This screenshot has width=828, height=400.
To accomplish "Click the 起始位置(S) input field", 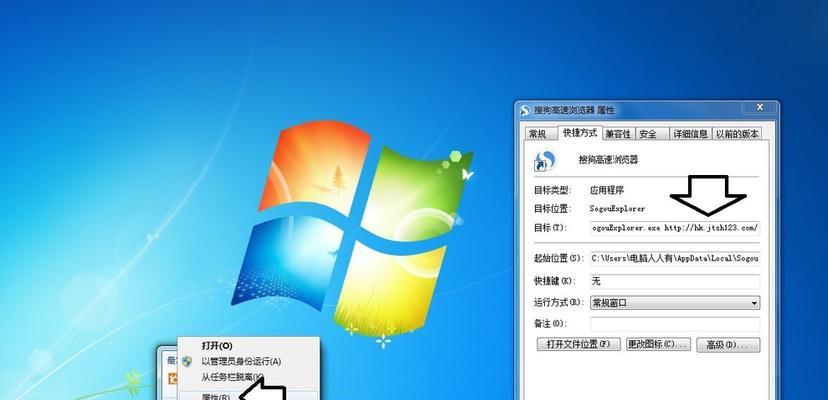I will (x=675, y=258).
